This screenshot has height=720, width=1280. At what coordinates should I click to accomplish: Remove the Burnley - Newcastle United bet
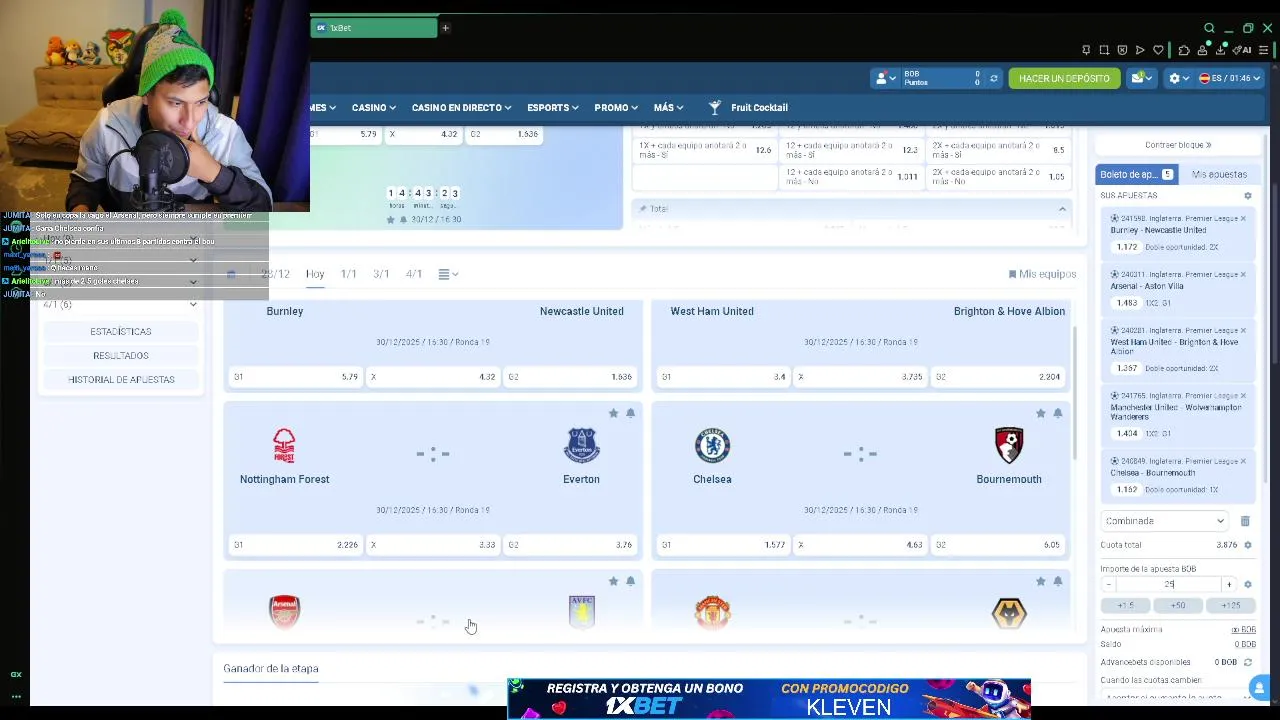click(1243, 218)
